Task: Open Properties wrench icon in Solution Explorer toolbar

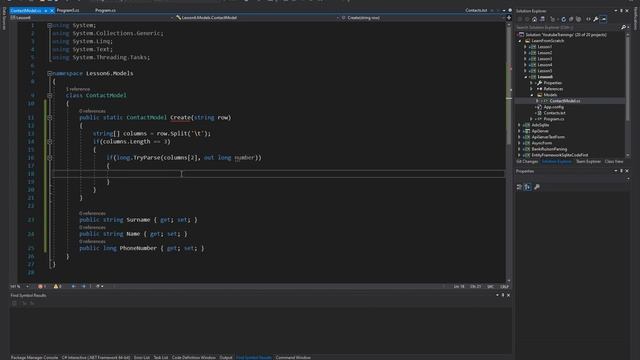Action: [x=596, y=19]
